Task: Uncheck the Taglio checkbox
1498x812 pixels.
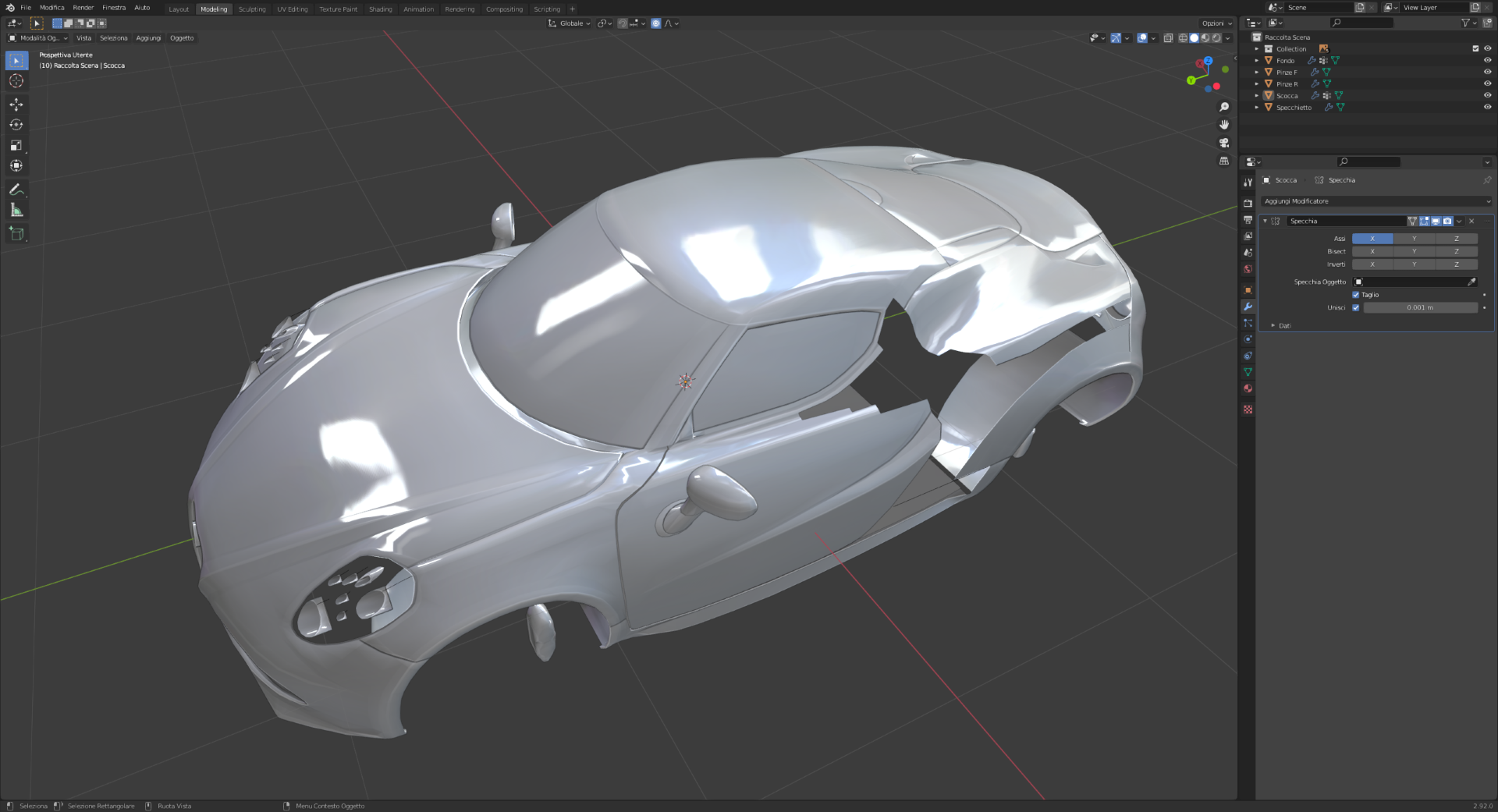Action: point(1356,295)
